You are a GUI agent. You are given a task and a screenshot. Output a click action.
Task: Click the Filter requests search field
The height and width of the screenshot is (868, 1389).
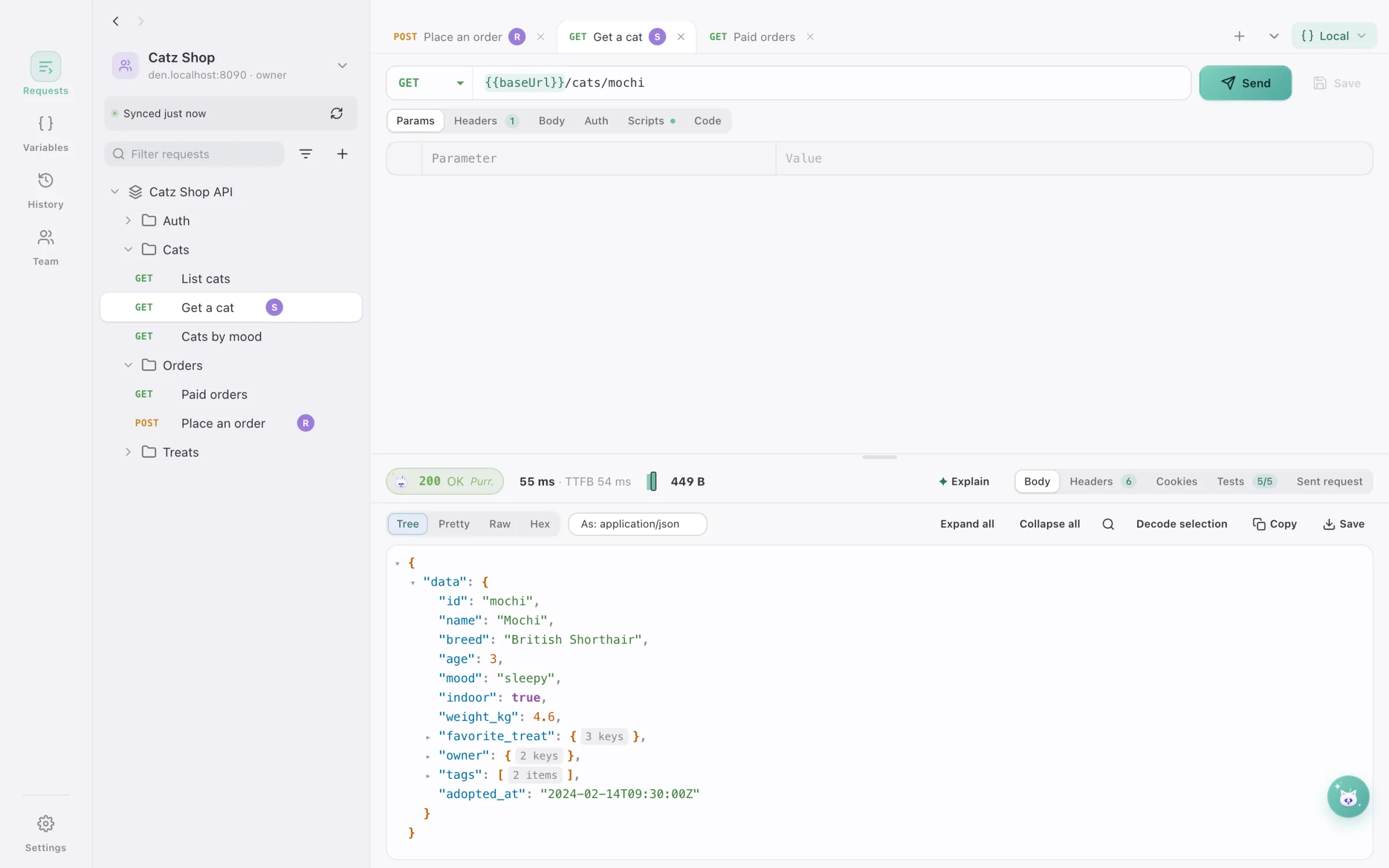[x=194, y=154]
